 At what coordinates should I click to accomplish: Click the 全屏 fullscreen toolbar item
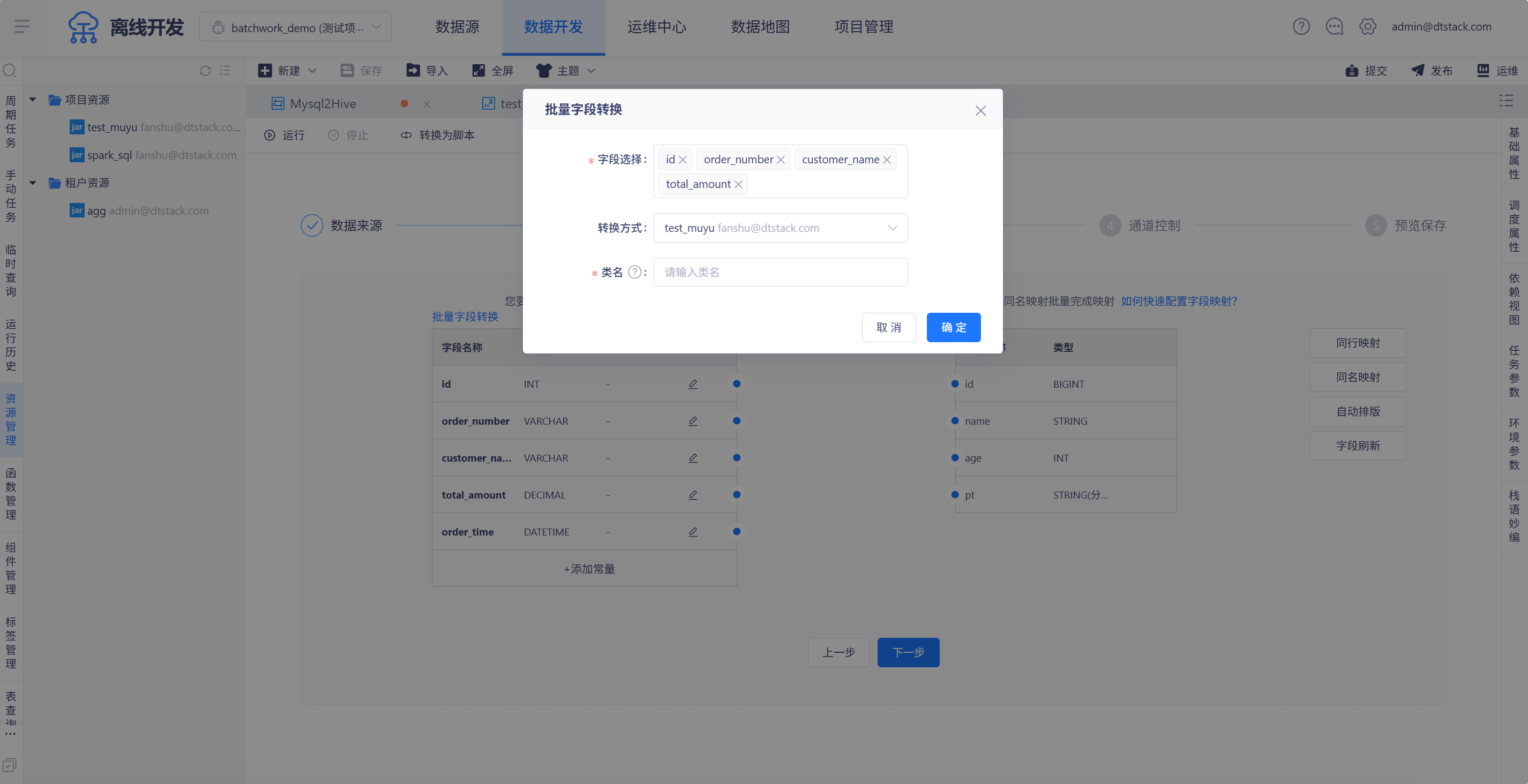(x=492, y=71)
